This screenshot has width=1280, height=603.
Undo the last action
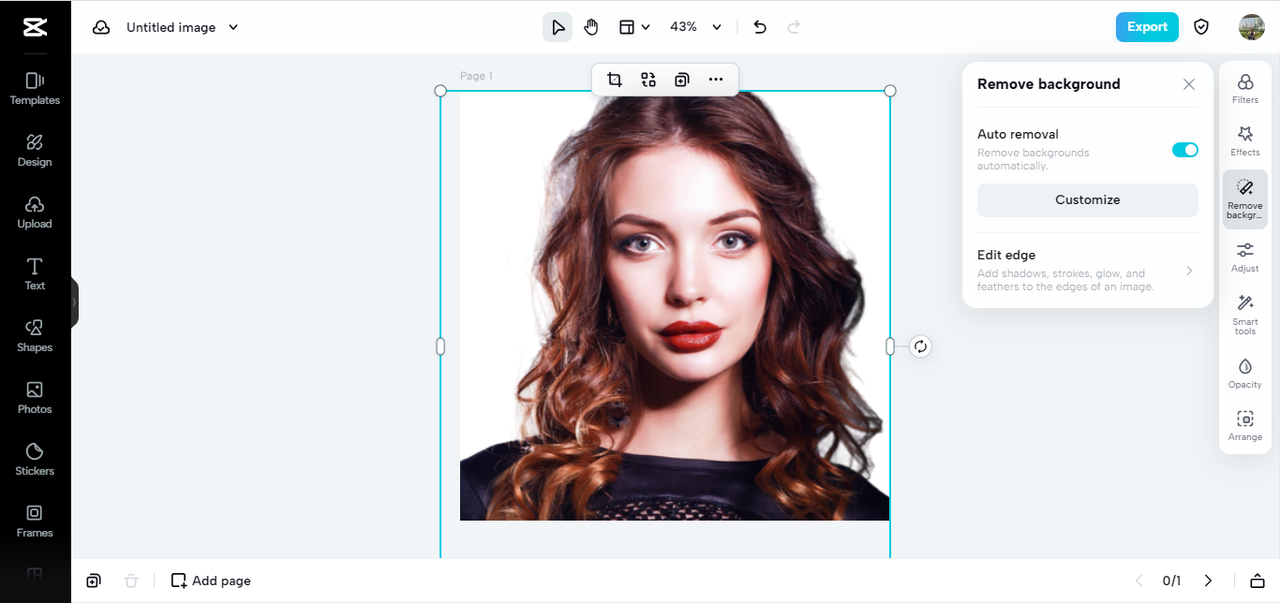[760, 27]
